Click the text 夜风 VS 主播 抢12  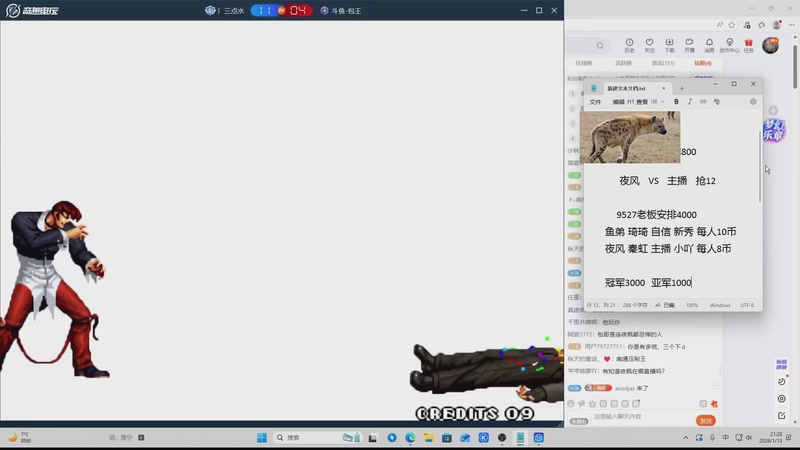click(667, 181)
